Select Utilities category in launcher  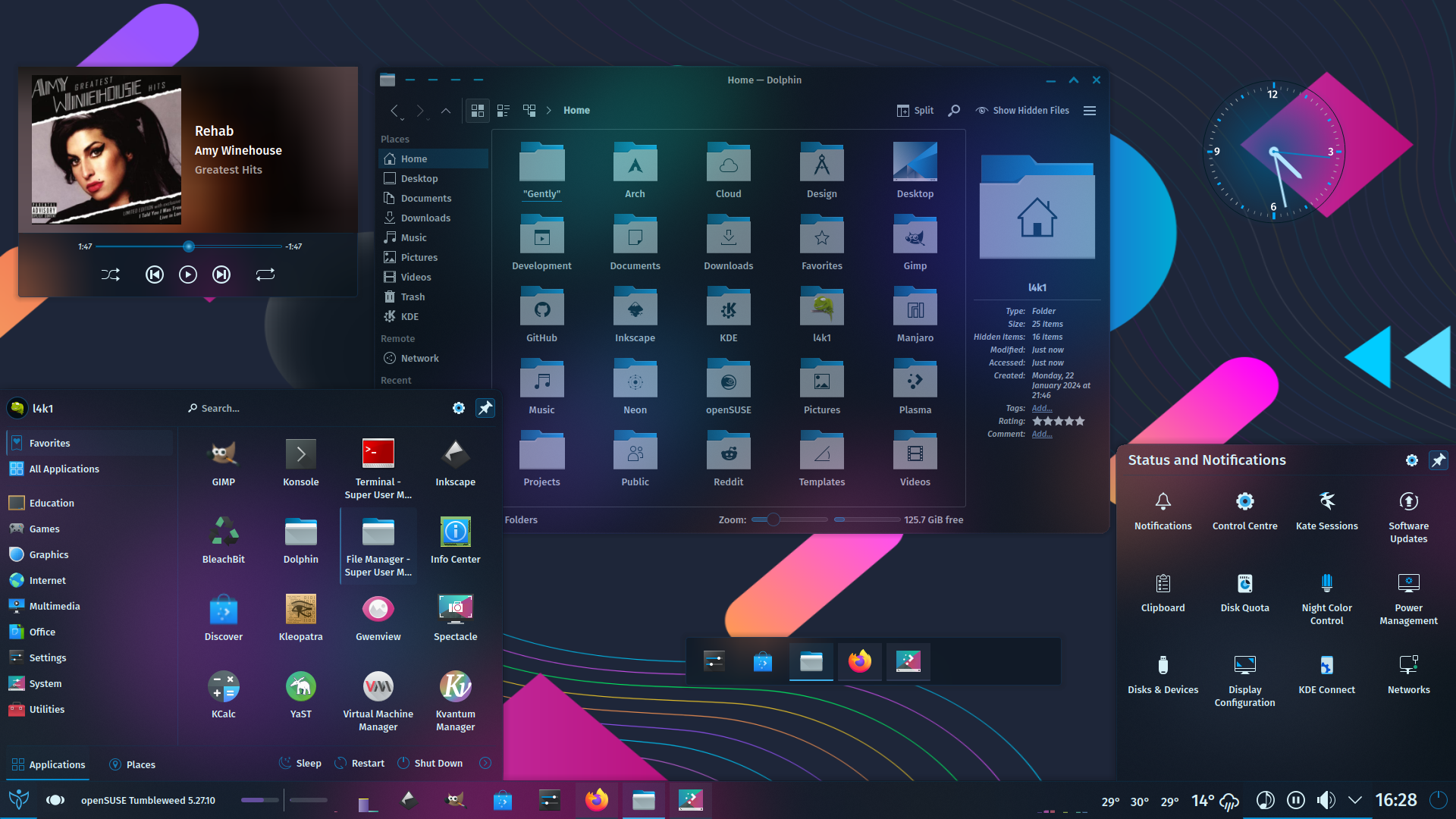coord(89,709)
